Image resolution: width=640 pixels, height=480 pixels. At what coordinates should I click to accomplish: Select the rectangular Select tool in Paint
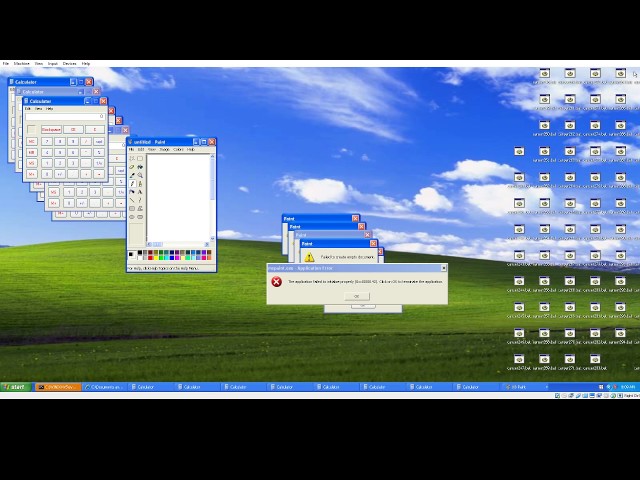coord(140,158)
